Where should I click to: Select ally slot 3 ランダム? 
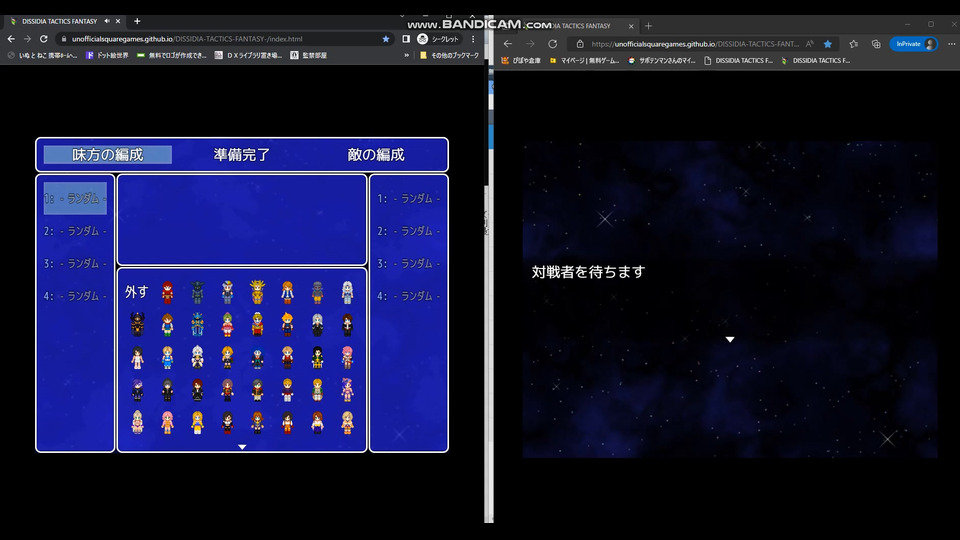(75, 263)
